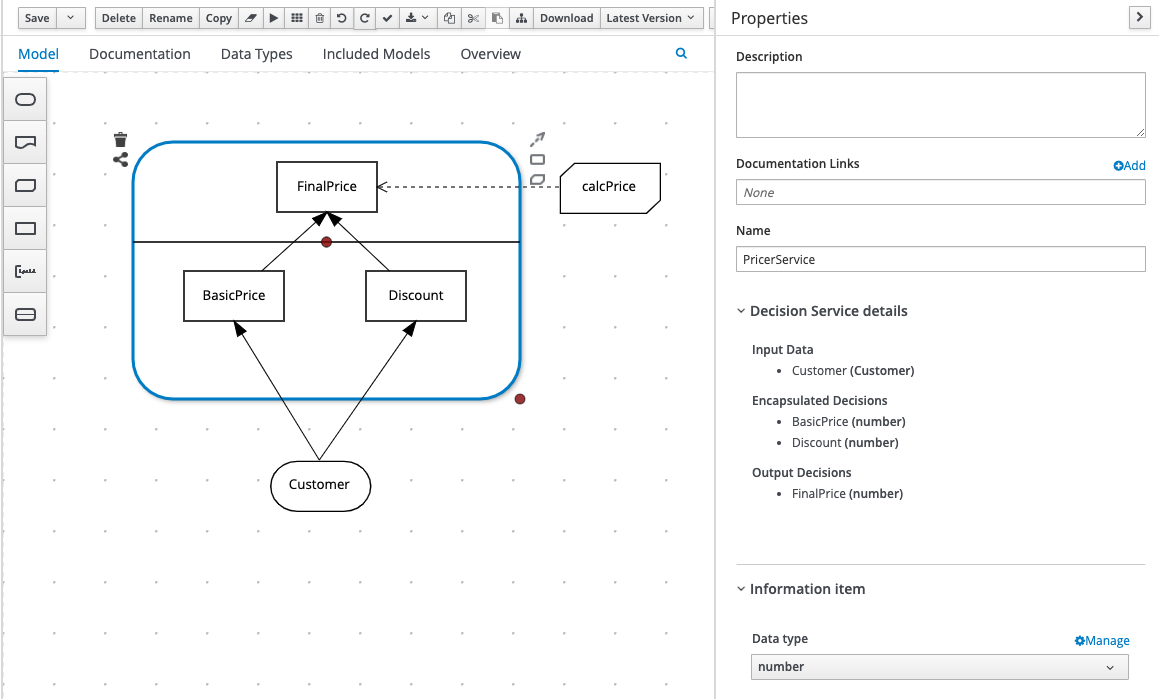Open the Included Models tab
The width and height of the screenshot is (1159, 699).
click(x=376, y=54)
